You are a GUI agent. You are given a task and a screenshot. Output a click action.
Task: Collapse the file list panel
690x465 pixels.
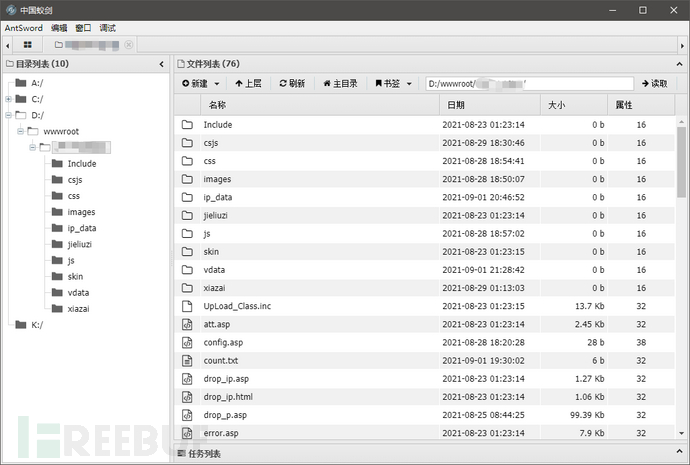tap(679, 64)
